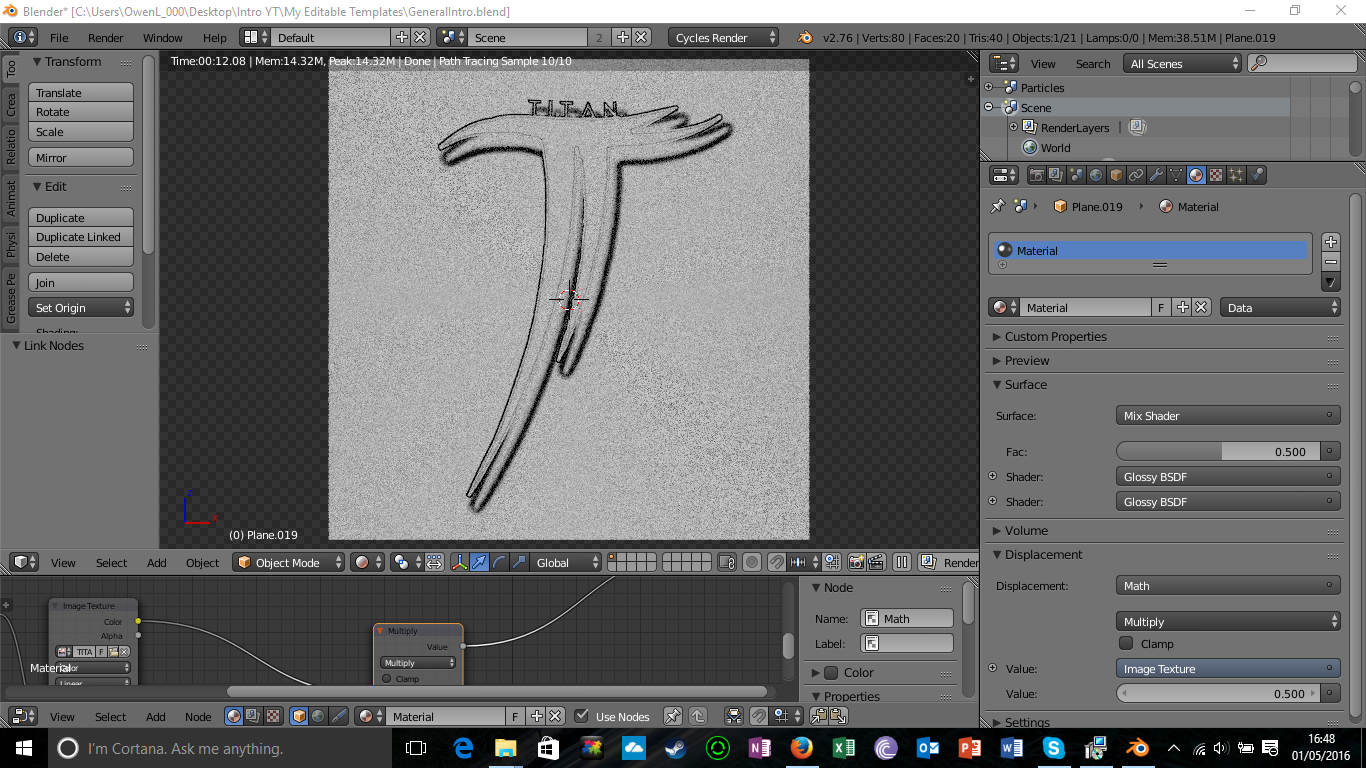This screenshot has height=768, width=1366.
Task: Open the Modifiers tab (wrench icon)
Action: coord(1157,175)
